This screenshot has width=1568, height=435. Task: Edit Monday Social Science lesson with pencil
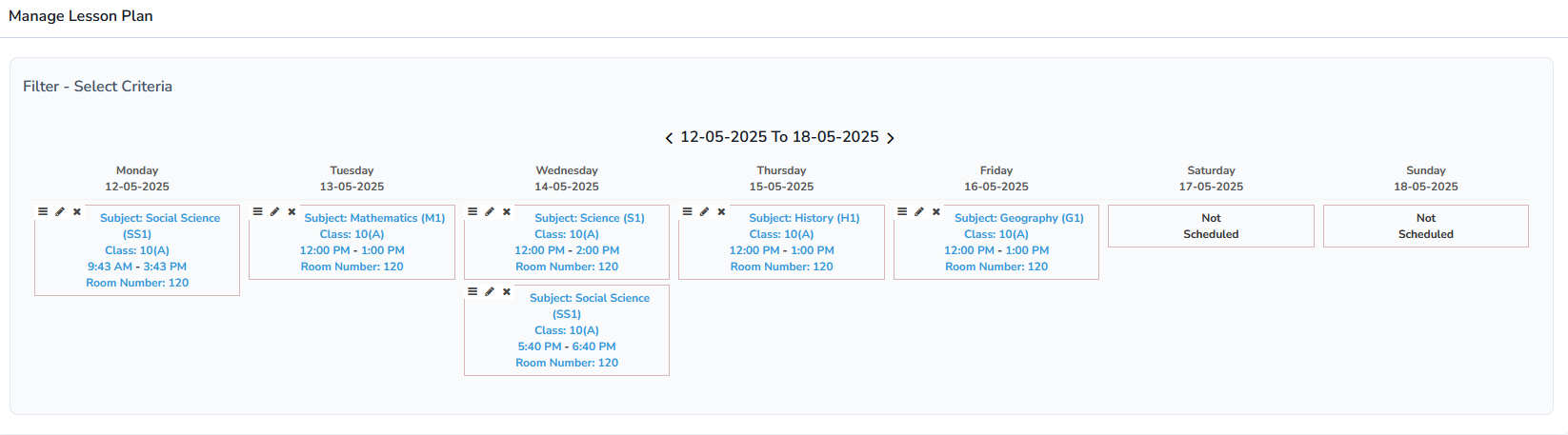tap(60, 211)
